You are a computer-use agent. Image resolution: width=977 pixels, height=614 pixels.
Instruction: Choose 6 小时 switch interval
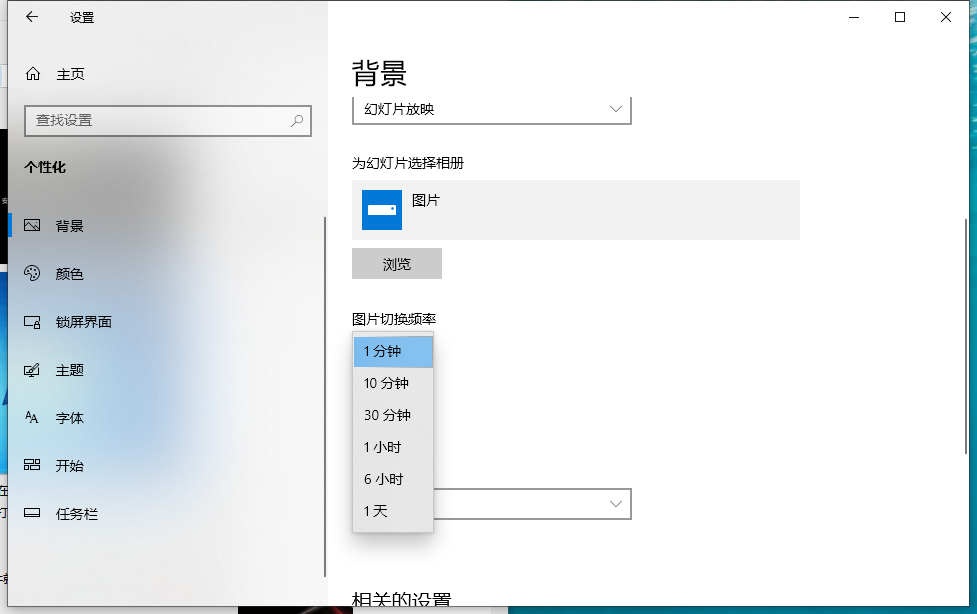click(393, 479)
